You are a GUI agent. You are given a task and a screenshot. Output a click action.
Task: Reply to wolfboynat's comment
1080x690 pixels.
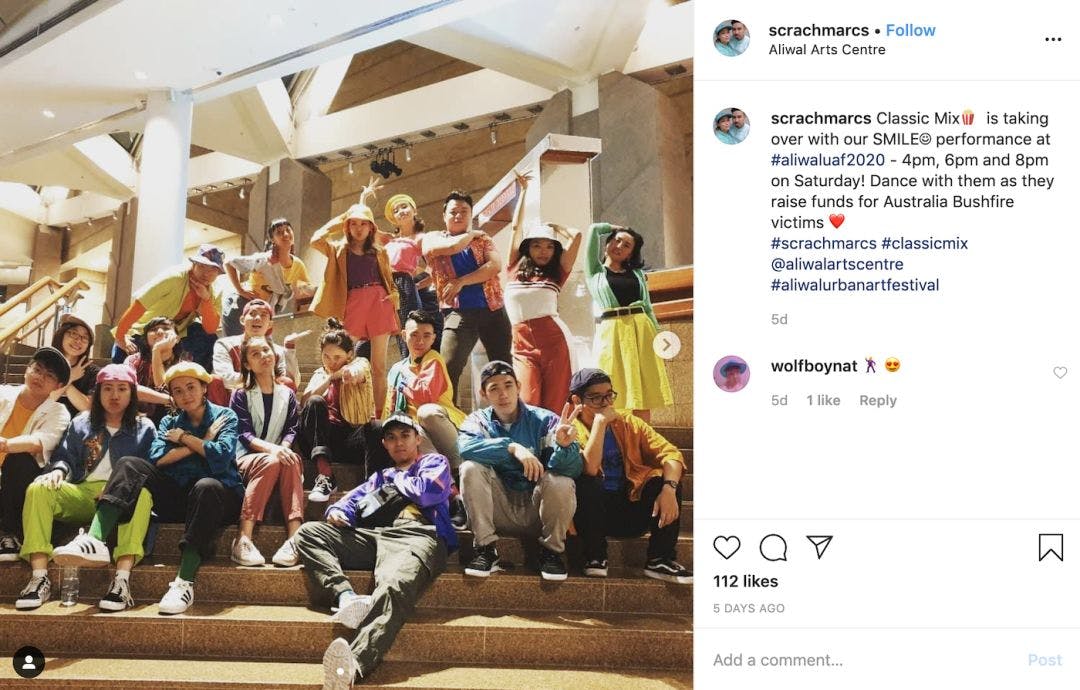[x=878, y=400]
